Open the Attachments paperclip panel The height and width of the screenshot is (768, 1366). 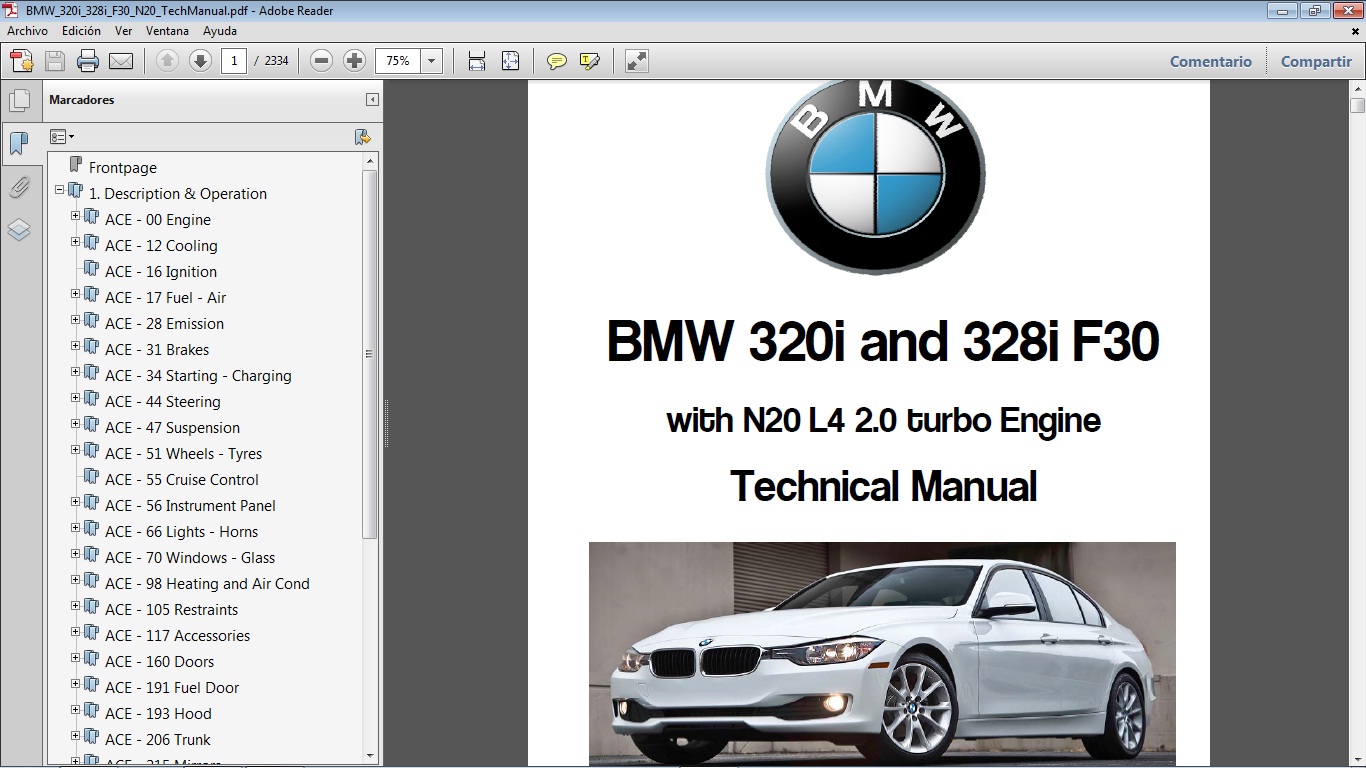pyautogui.click(x=19, y=187)
